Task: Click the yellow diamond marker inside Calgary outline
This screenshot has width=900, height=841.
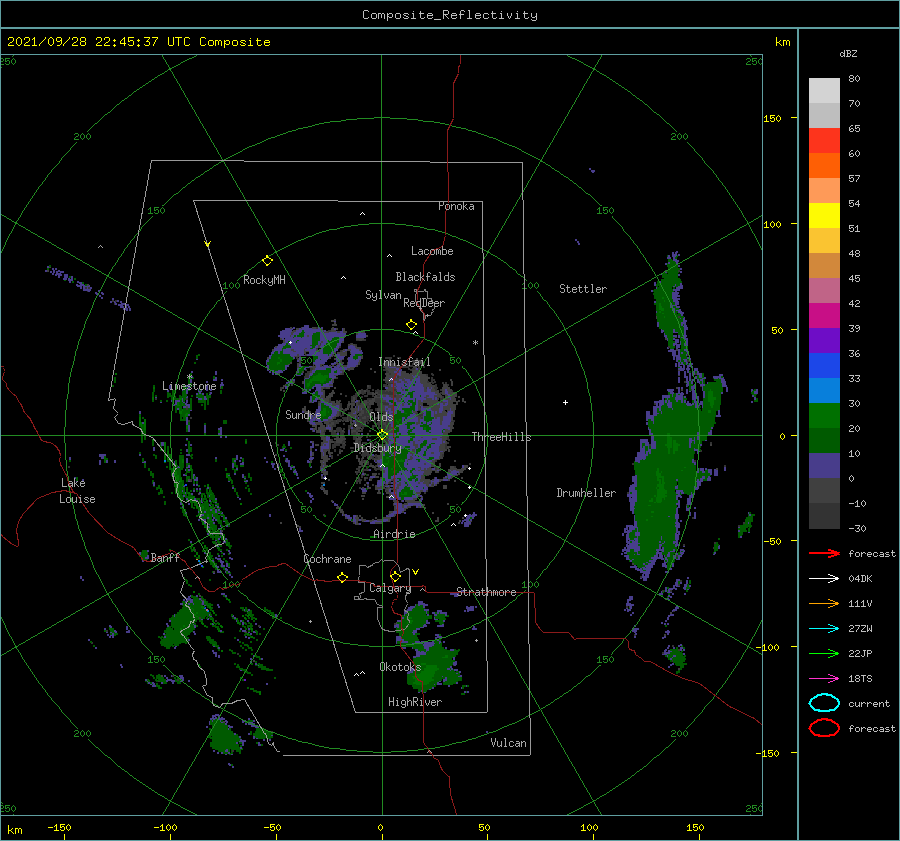Action: pos(395,576)
